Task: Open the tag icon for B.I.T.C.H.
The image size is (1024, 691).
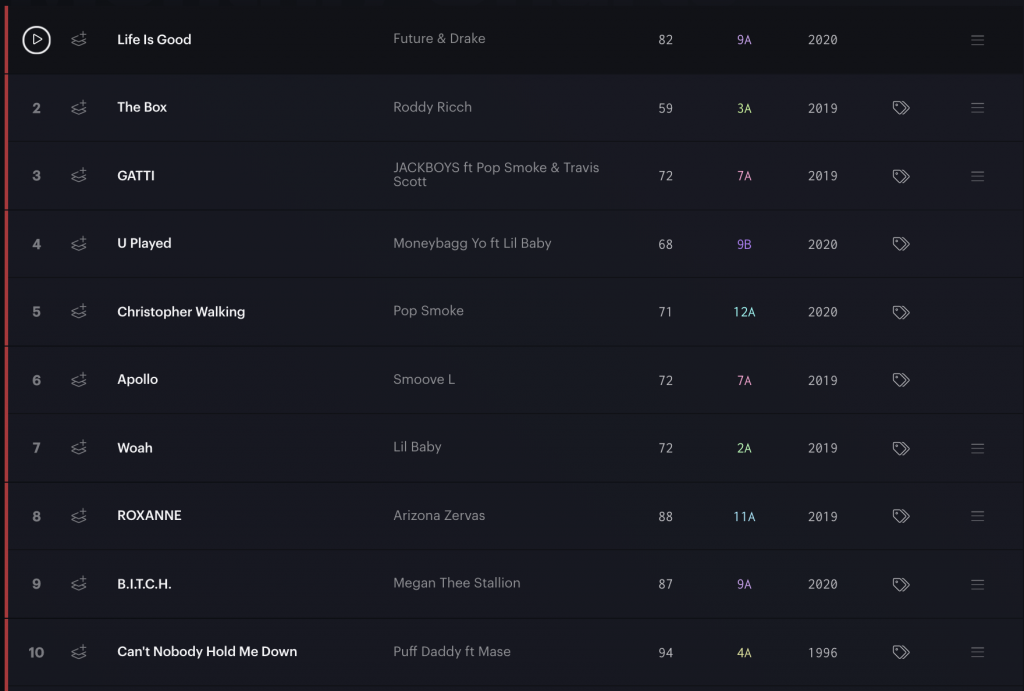Action: click(901, 585)
